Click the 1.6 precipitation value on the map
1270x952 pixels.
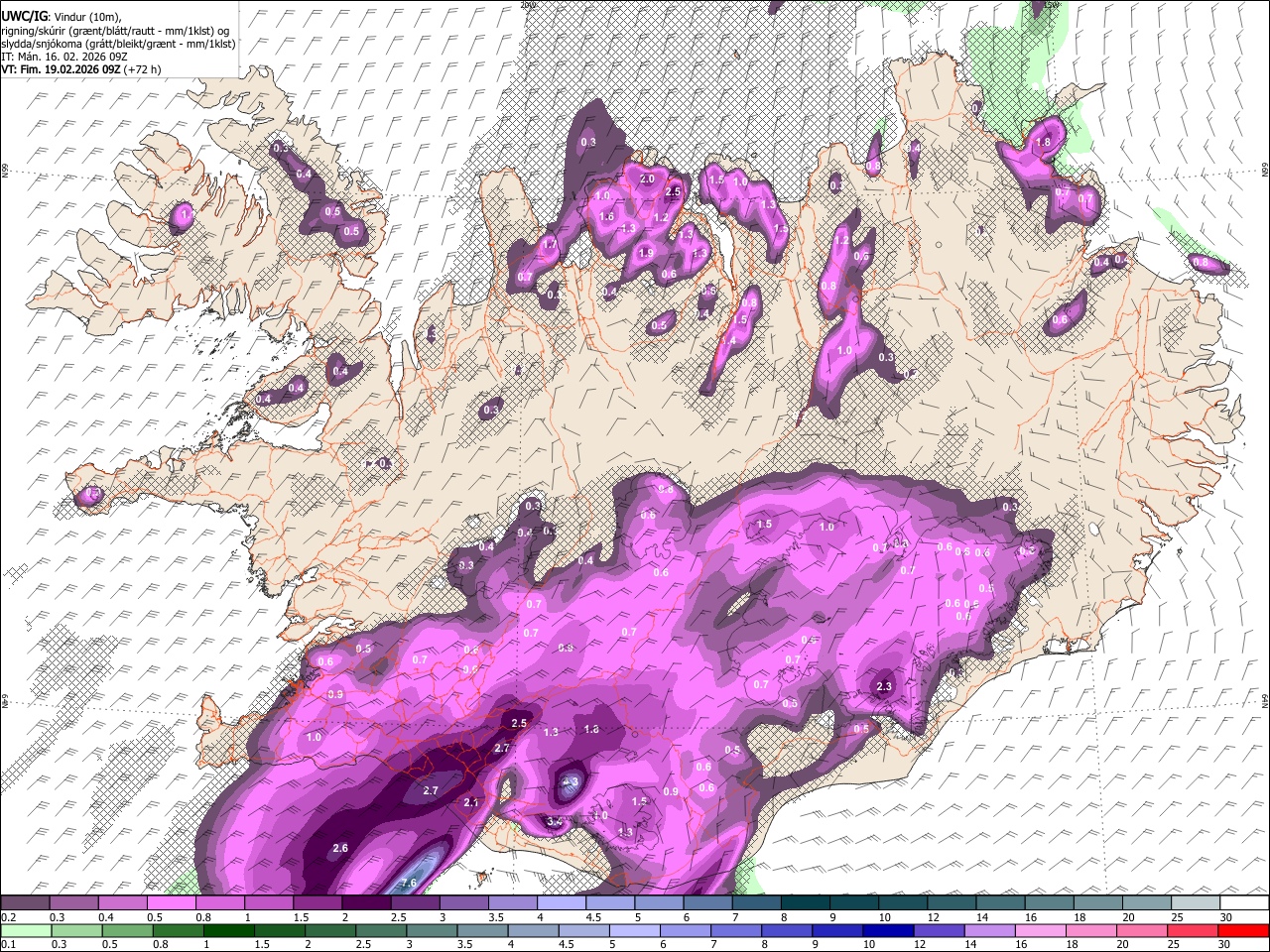607,216
